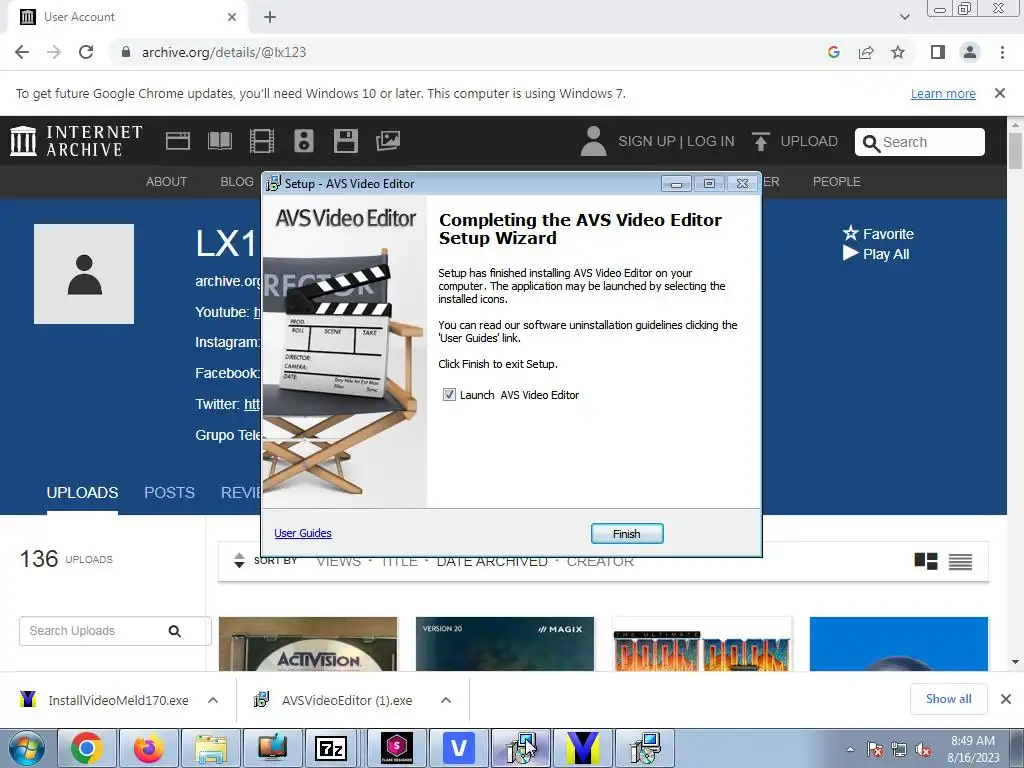Image resolution: width=1024 pixels, height=768 pixels.
Task: Open the BLOG menu item
Action: [x=237, y=182]
